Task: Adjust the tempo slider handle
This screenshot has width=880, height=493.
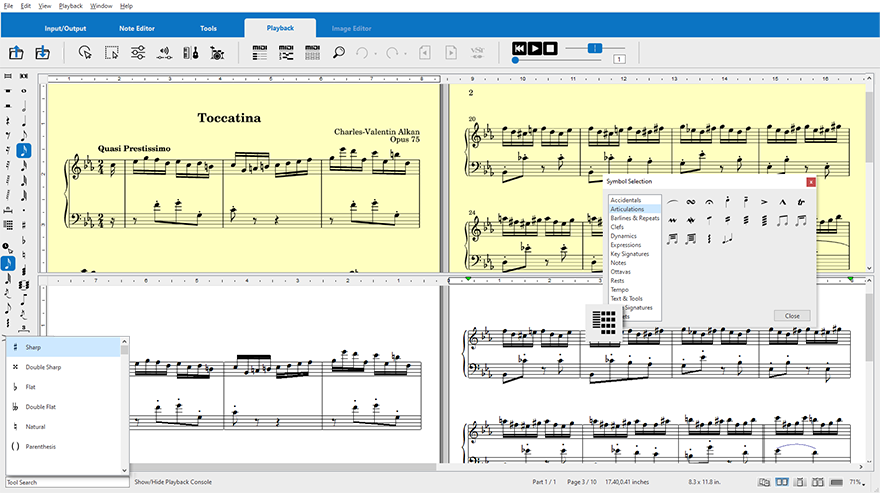Action: coord(595,48)
